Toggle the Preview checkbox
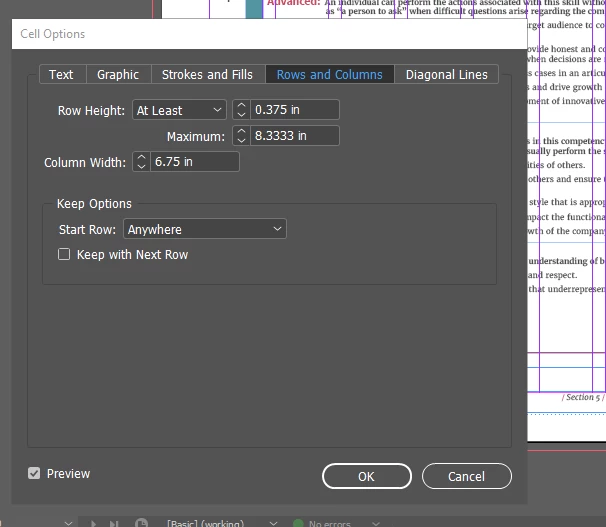This screenshot has width=606, height=527. tap(34, 473)
